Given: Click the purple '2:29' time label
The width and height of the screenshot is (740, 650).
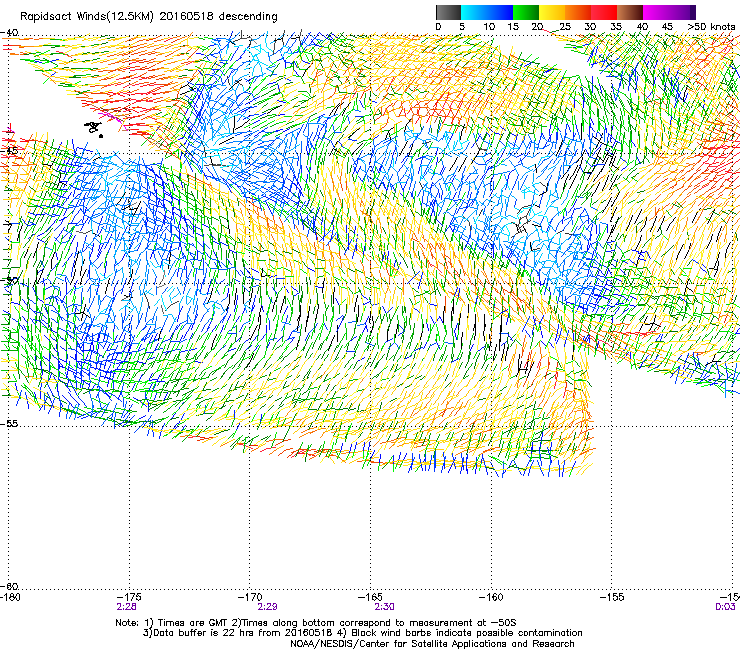Looking at the screenshot, I should click(267, 607).
